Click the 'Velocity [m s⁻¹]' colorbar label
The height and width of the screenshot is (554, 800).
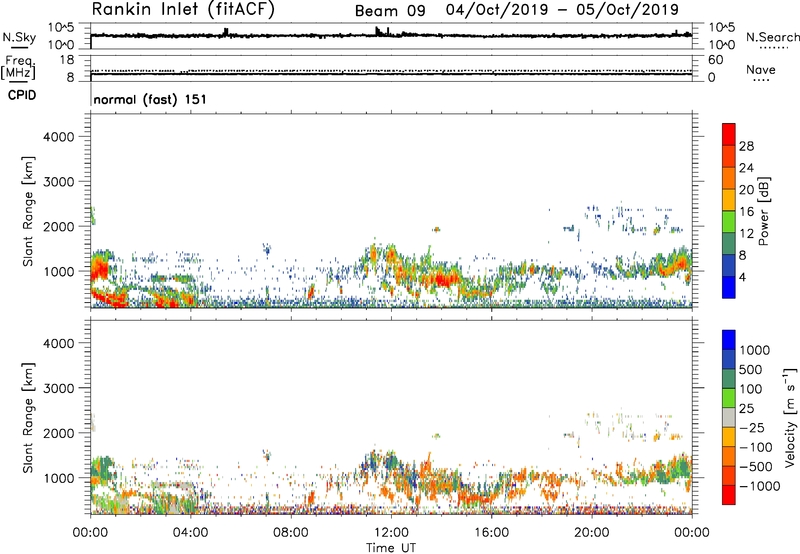[x=790, y=417]
